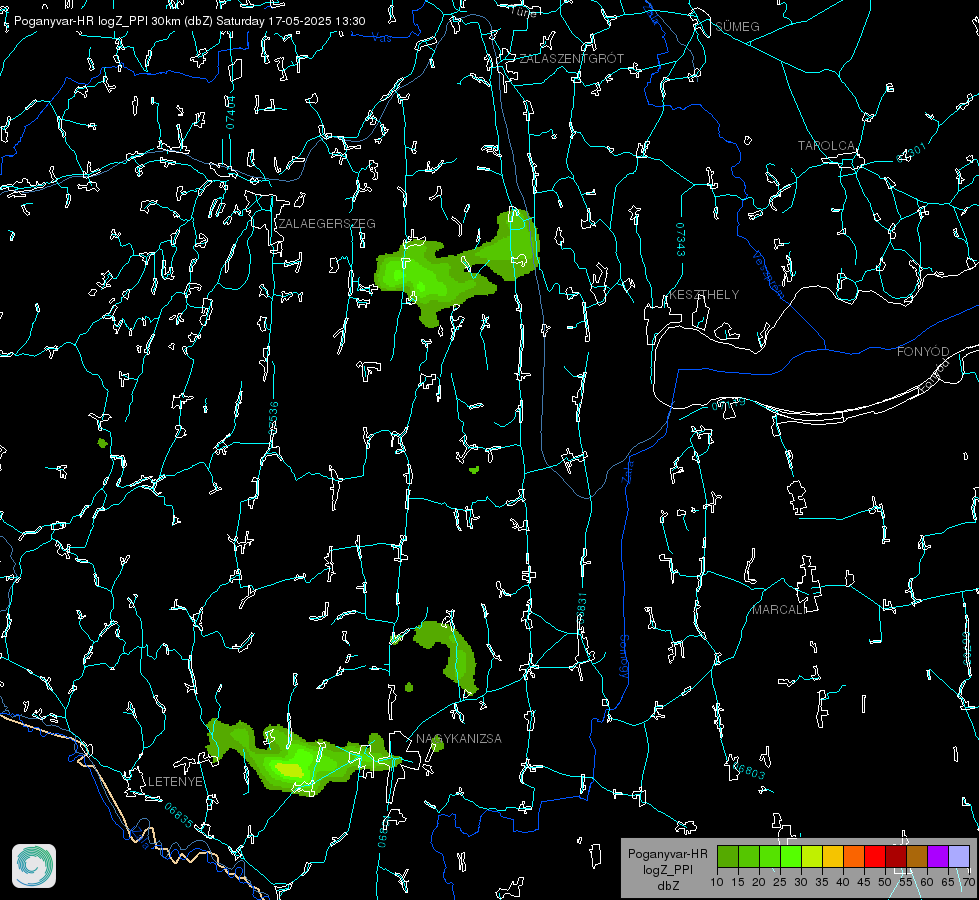
Task: Pick the 15–20 dBZ green legend swatch
Action: 749,856
